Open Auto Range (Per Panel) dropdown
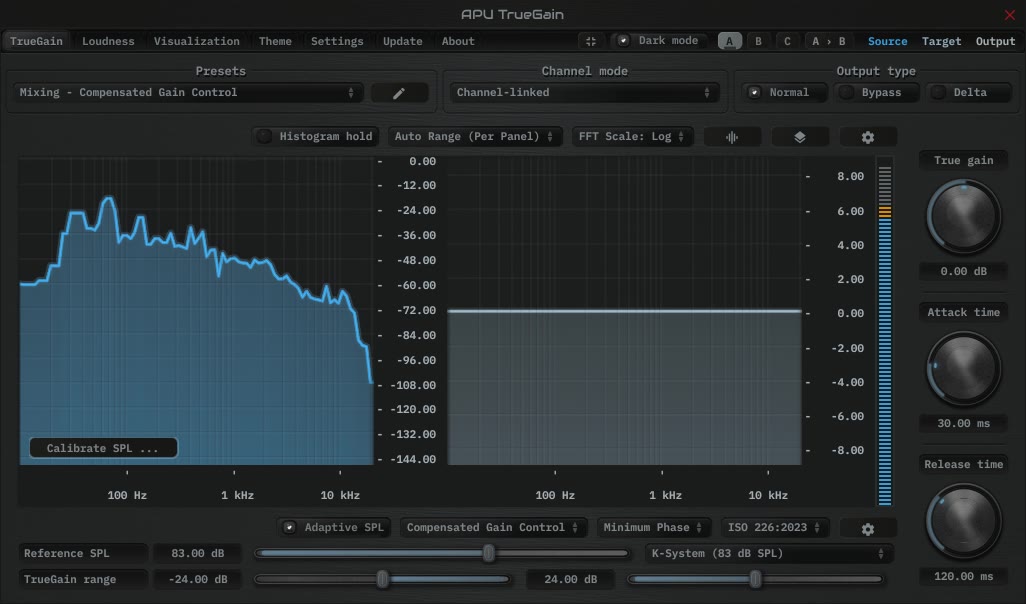1026x604 pixels. tap(474, 137)
